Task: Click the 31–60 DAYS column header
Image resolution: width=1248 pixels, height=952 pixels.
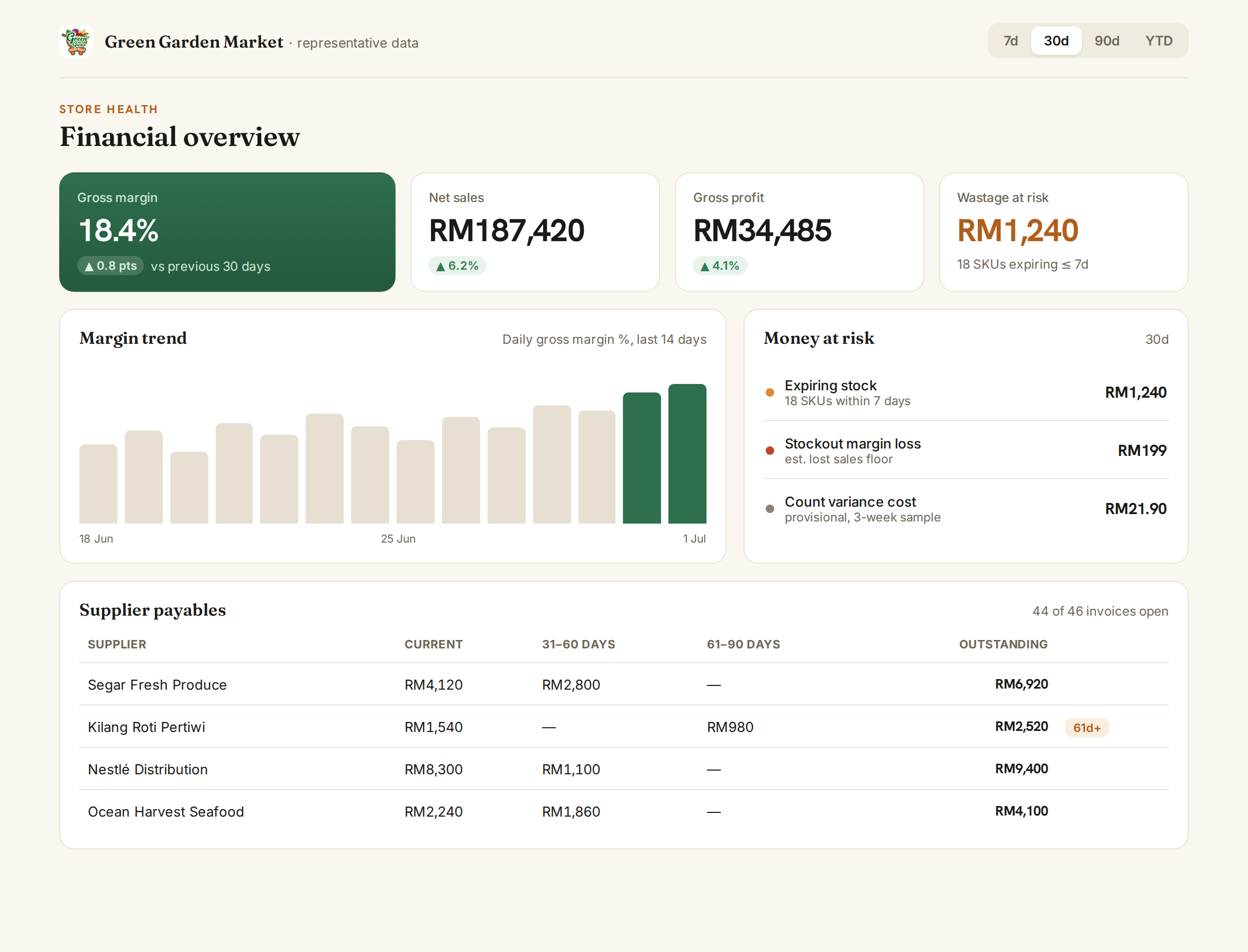Action: [x=579, y=644]
